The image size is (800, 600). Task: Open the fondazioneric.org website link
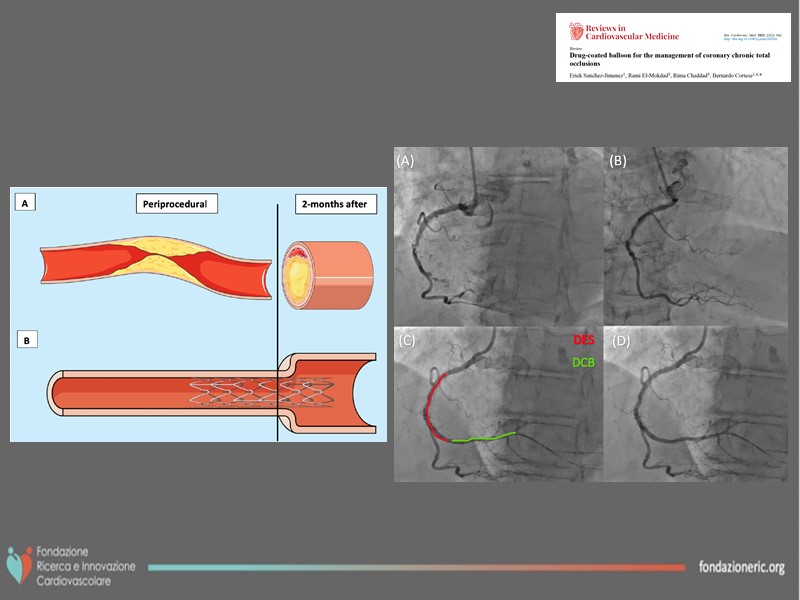(x=741, y=567)
